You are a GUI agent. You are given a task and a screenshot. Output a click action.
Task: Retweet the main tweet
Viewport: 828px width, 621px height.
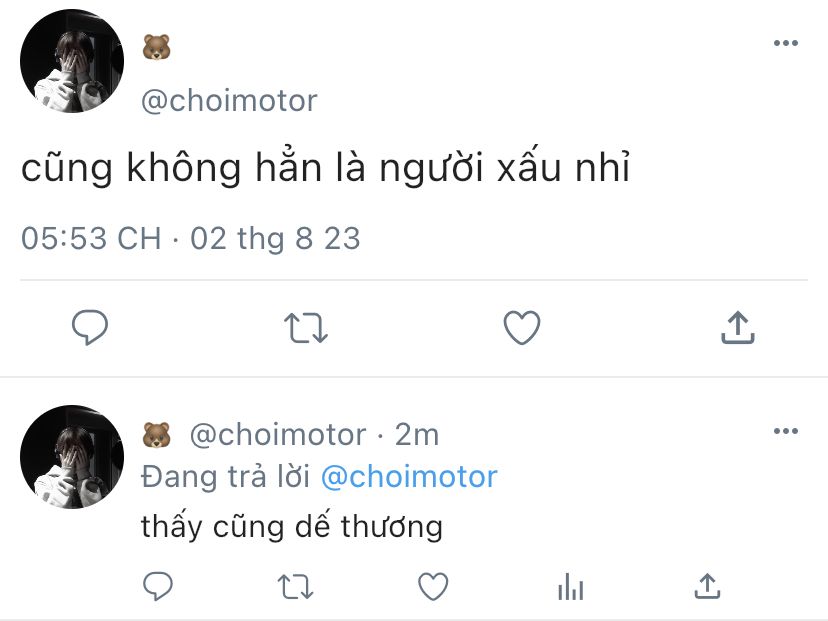306,328
